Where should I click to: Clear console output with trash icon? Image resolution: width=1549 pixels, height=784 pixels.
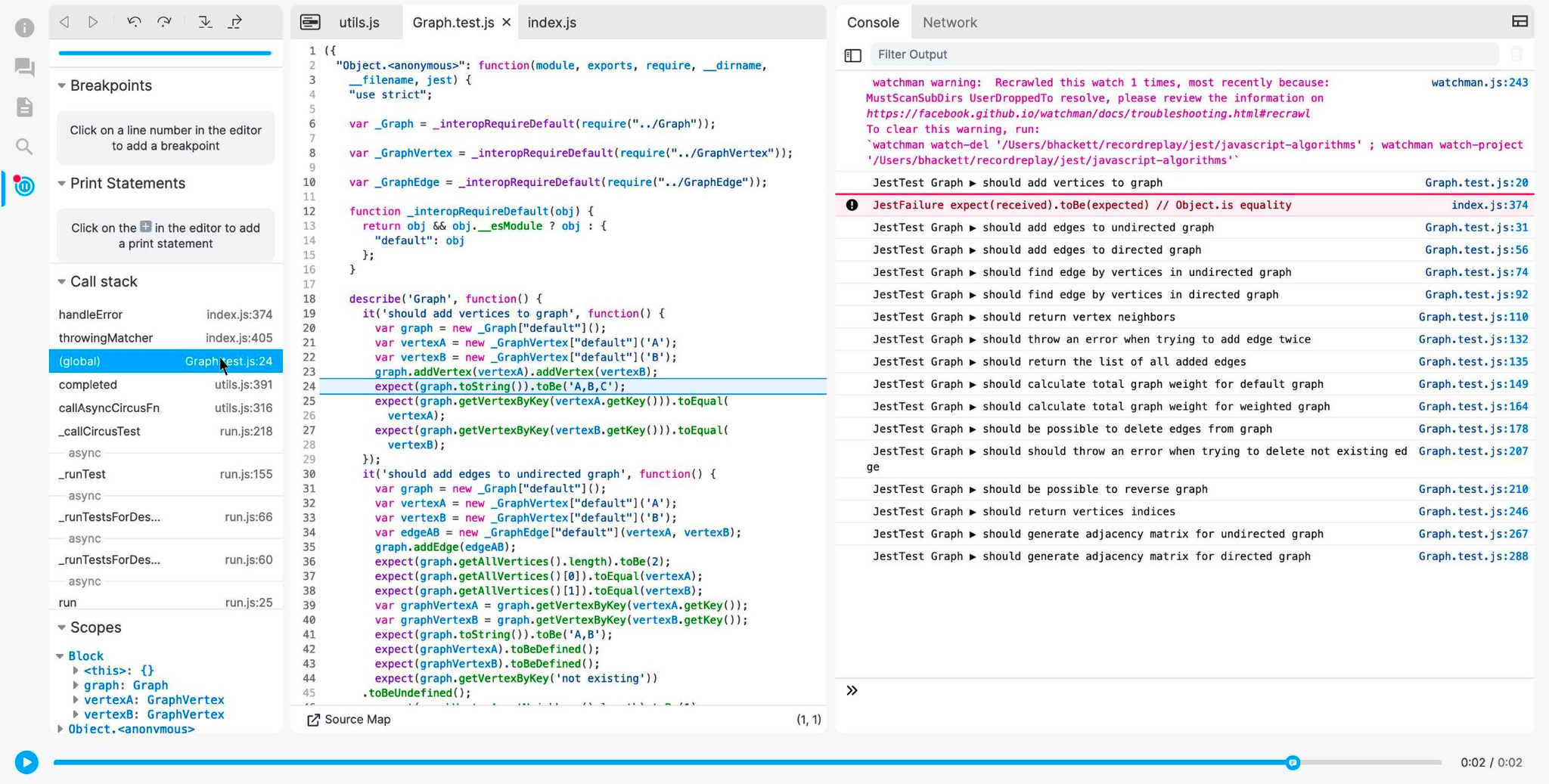click(1517, 54)
